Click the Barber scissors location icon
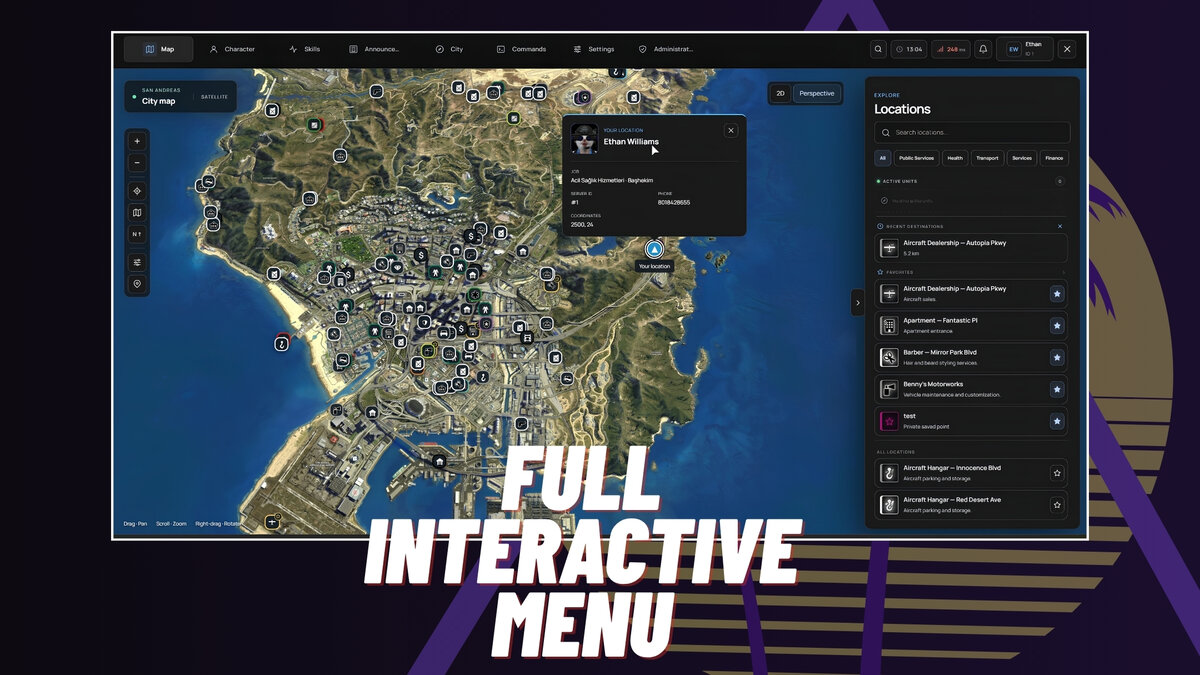 click(888, 357)
